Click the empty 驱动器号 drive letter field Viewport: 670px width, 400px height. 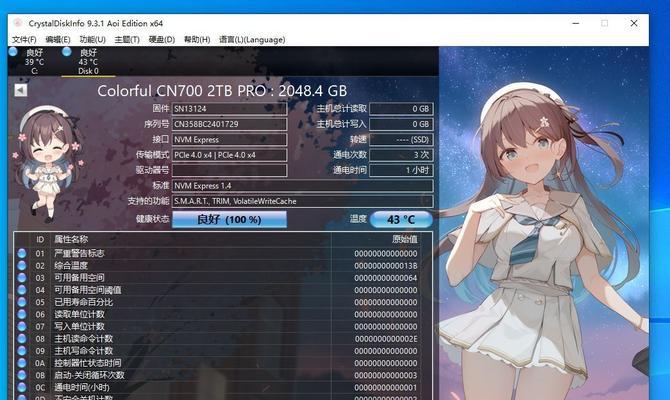229,170
